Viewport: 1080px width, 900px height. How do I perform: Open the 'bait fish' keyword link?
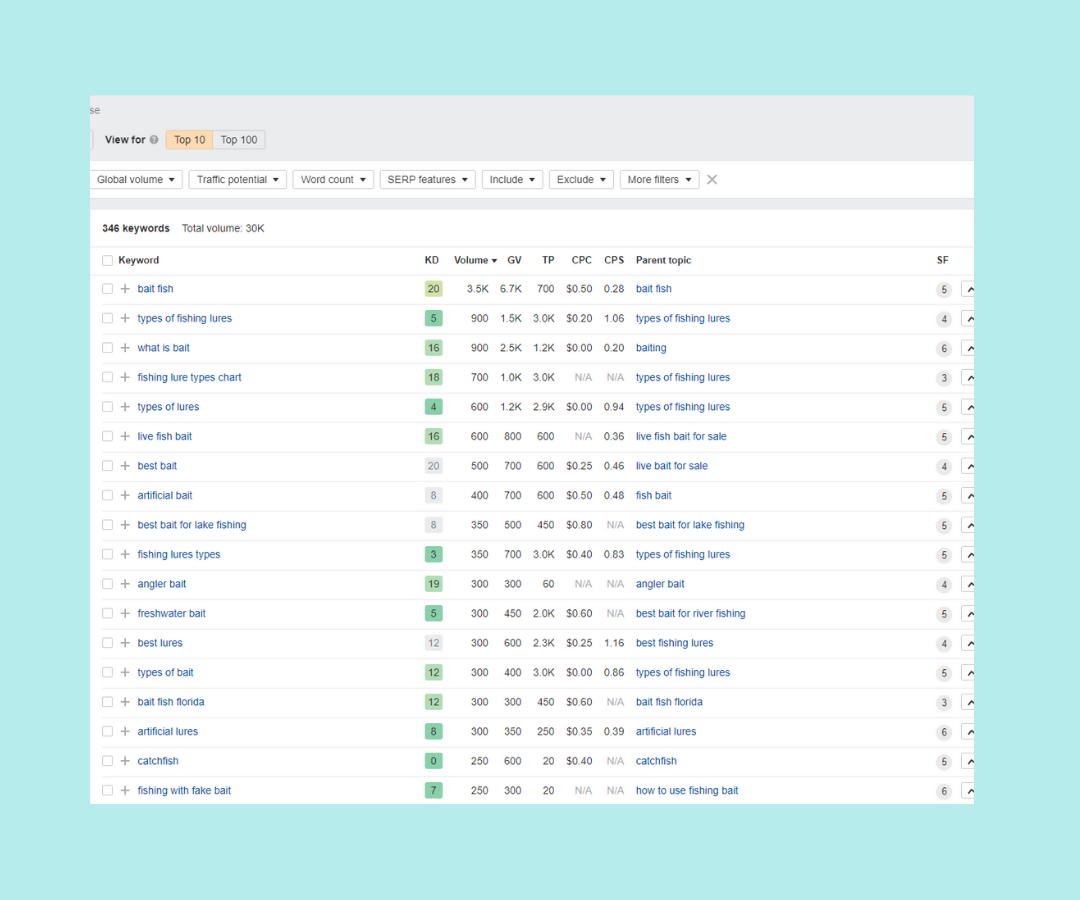[156, 289]
